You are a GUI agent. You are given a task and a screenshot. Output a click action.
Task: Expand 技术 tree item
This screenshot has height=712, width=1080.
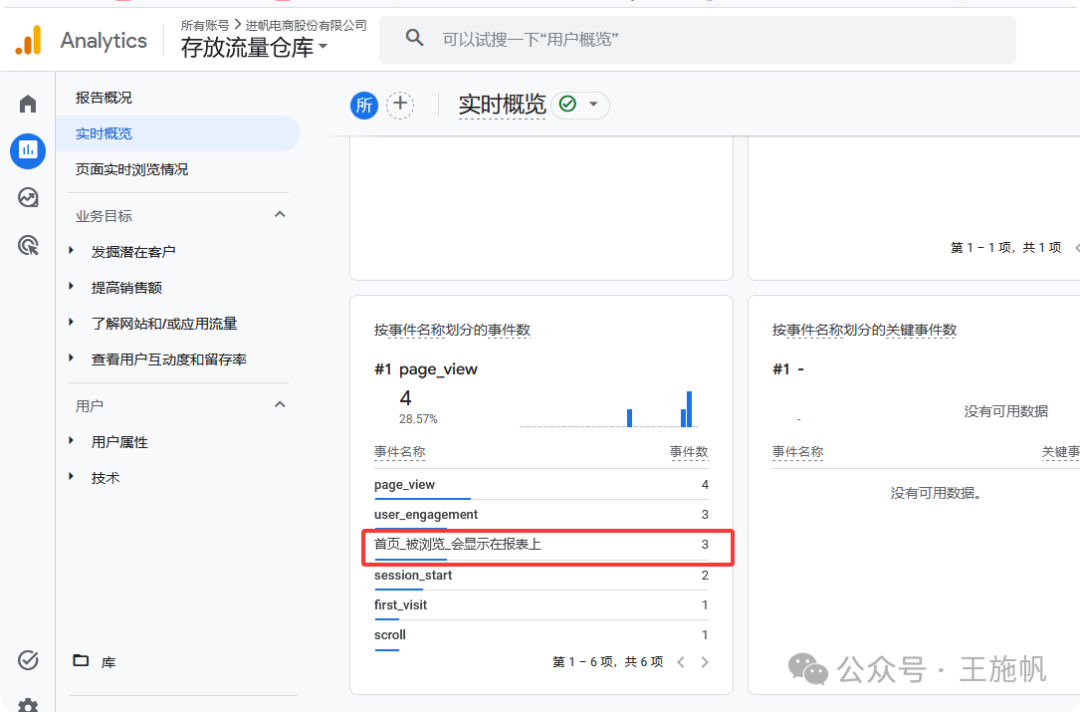point(71,477)
